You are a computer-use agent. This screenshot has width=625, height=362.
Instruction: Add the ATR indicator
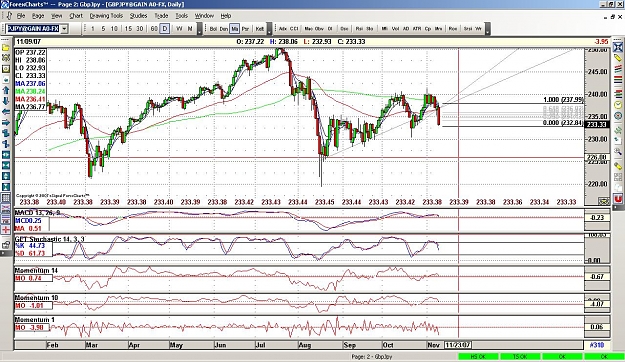coord(417,29)
